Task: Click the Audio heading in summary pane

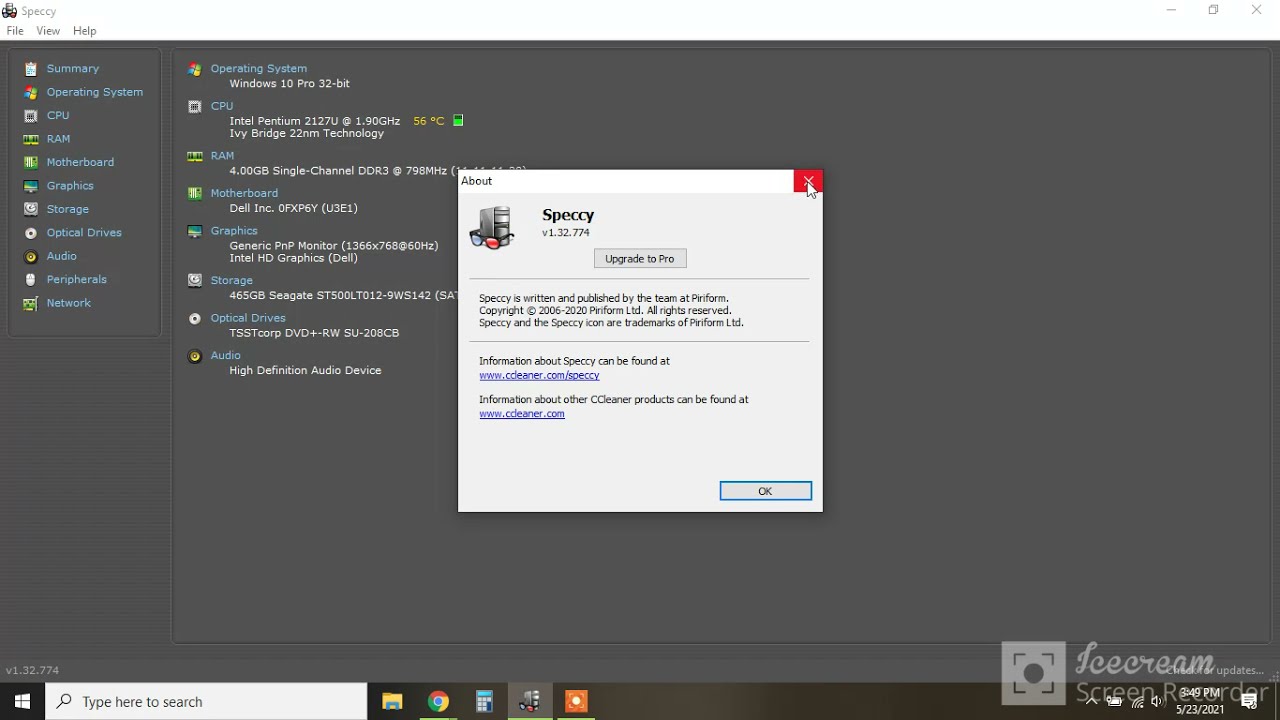Action: pos(226,356)
